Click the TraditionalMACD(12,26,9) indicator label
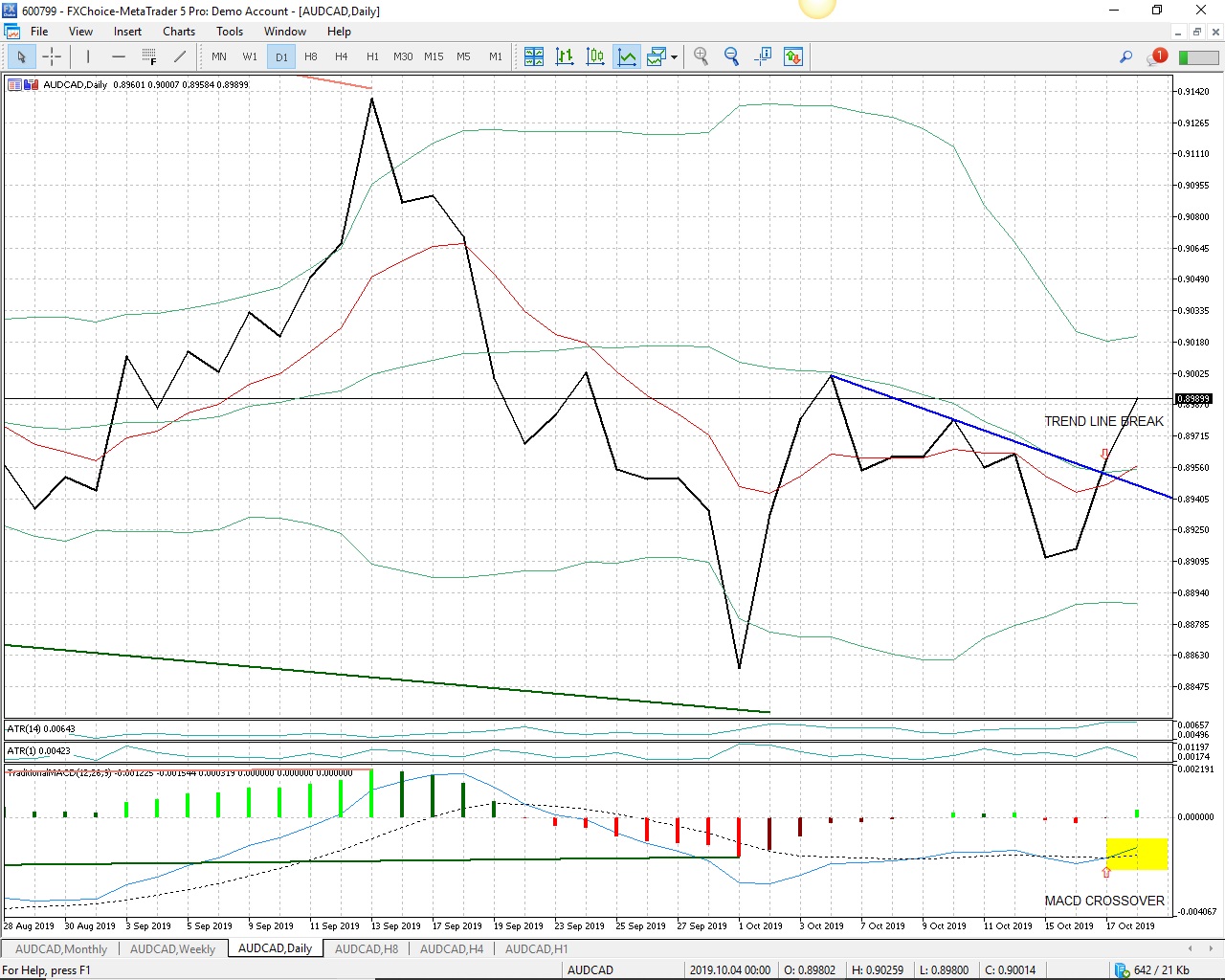The width and height of the screenshot is (1225, 980). (180, 772)
